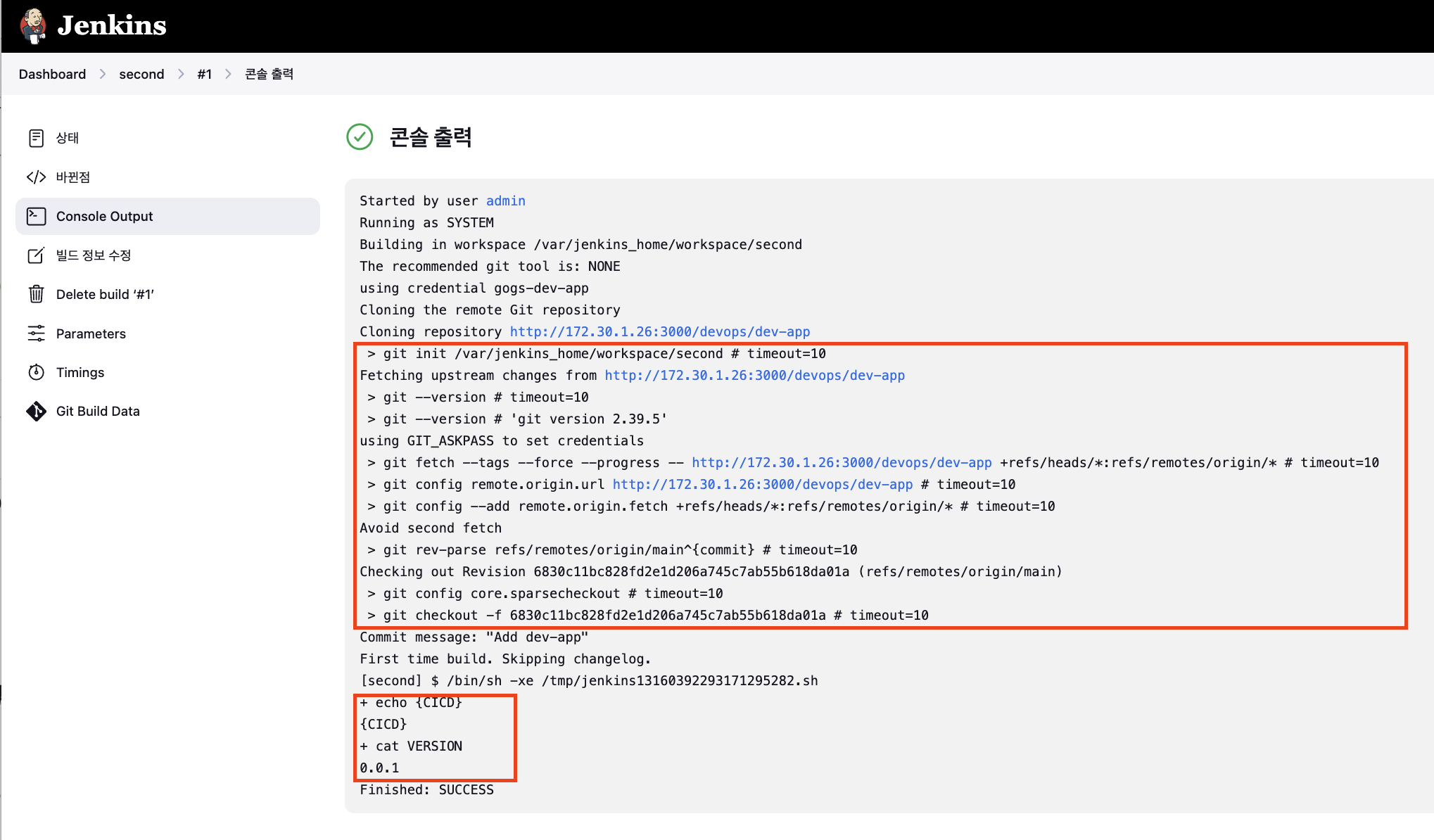Click the Jenkins butler logo icon
The image size is (1434, 840).
[33, 26]
